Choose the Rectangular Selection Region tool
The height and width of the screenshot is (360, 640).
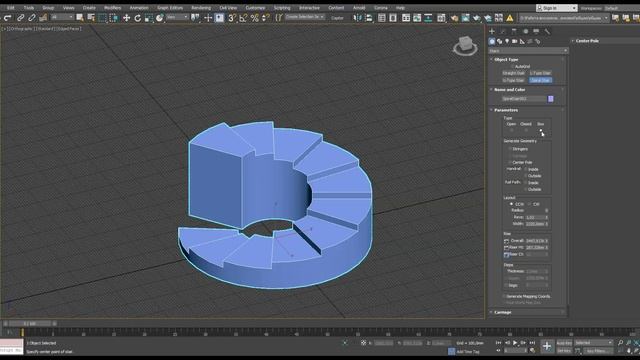tap(102, 18)
